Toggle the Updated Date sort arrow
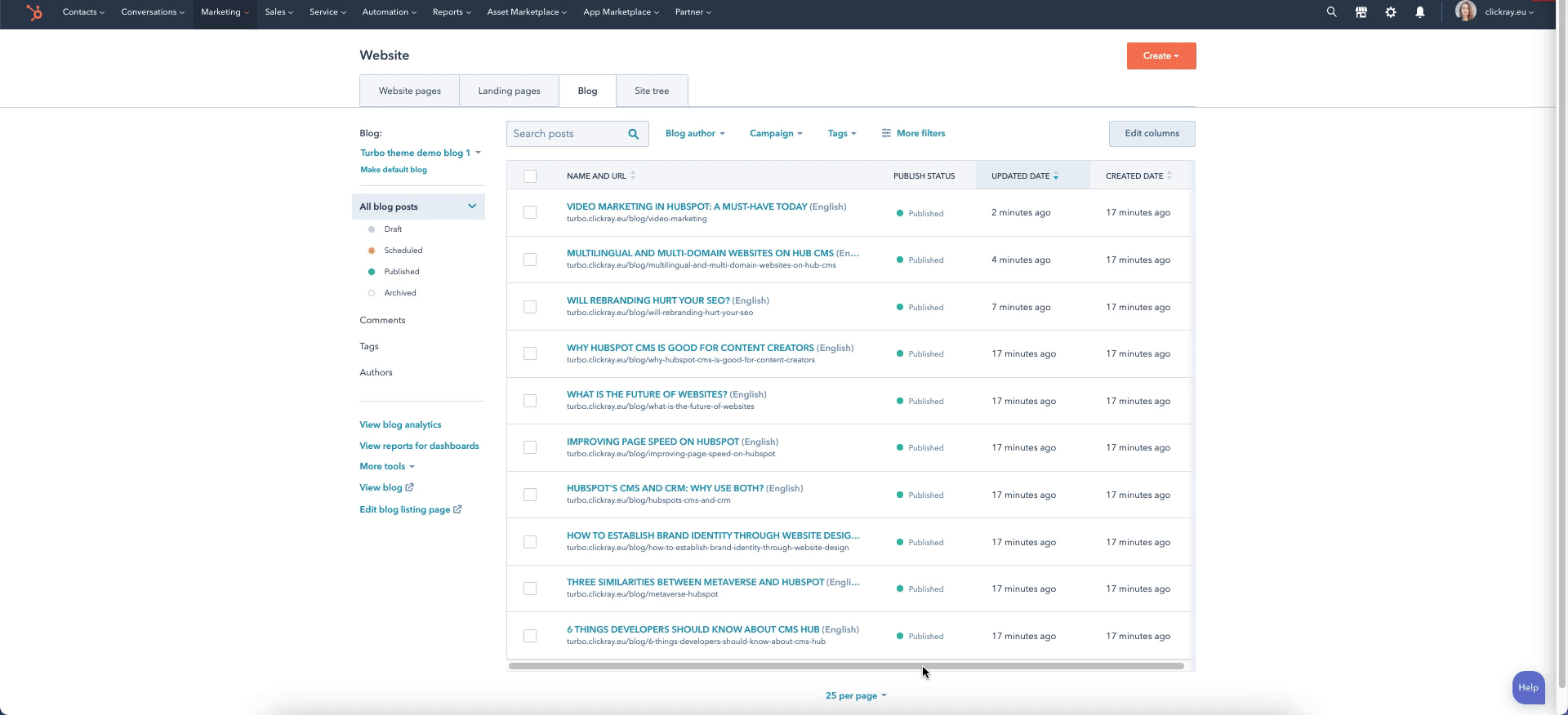 point(1056,175)
